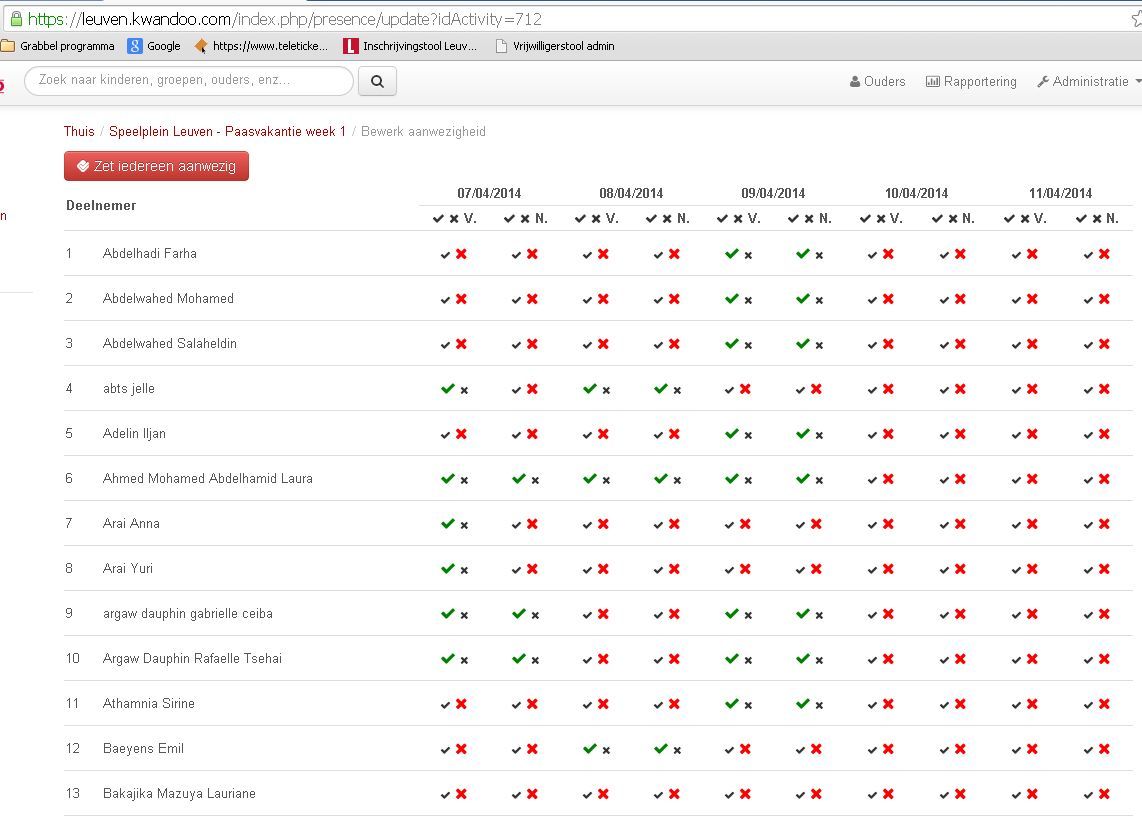Viewport: 1142px width, 816px height.
Task: Click the search magnifier button
Action: (x=377, y=81)
